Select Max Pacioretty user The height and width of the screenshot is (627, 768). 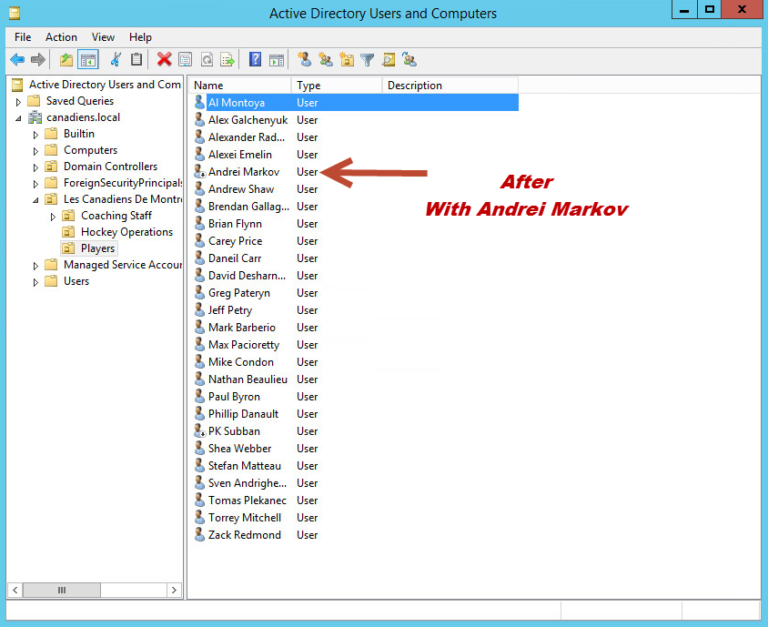tap(243, 345)
